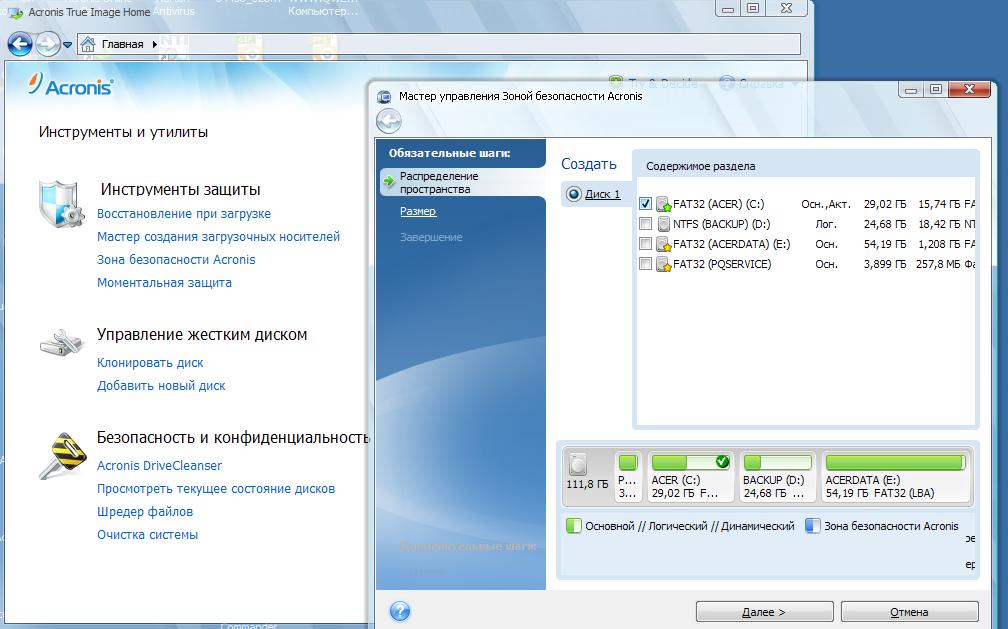Select the Распределение пространства step
The image size is (1008, 629).
pyautogui.click(x=463, y=183)
